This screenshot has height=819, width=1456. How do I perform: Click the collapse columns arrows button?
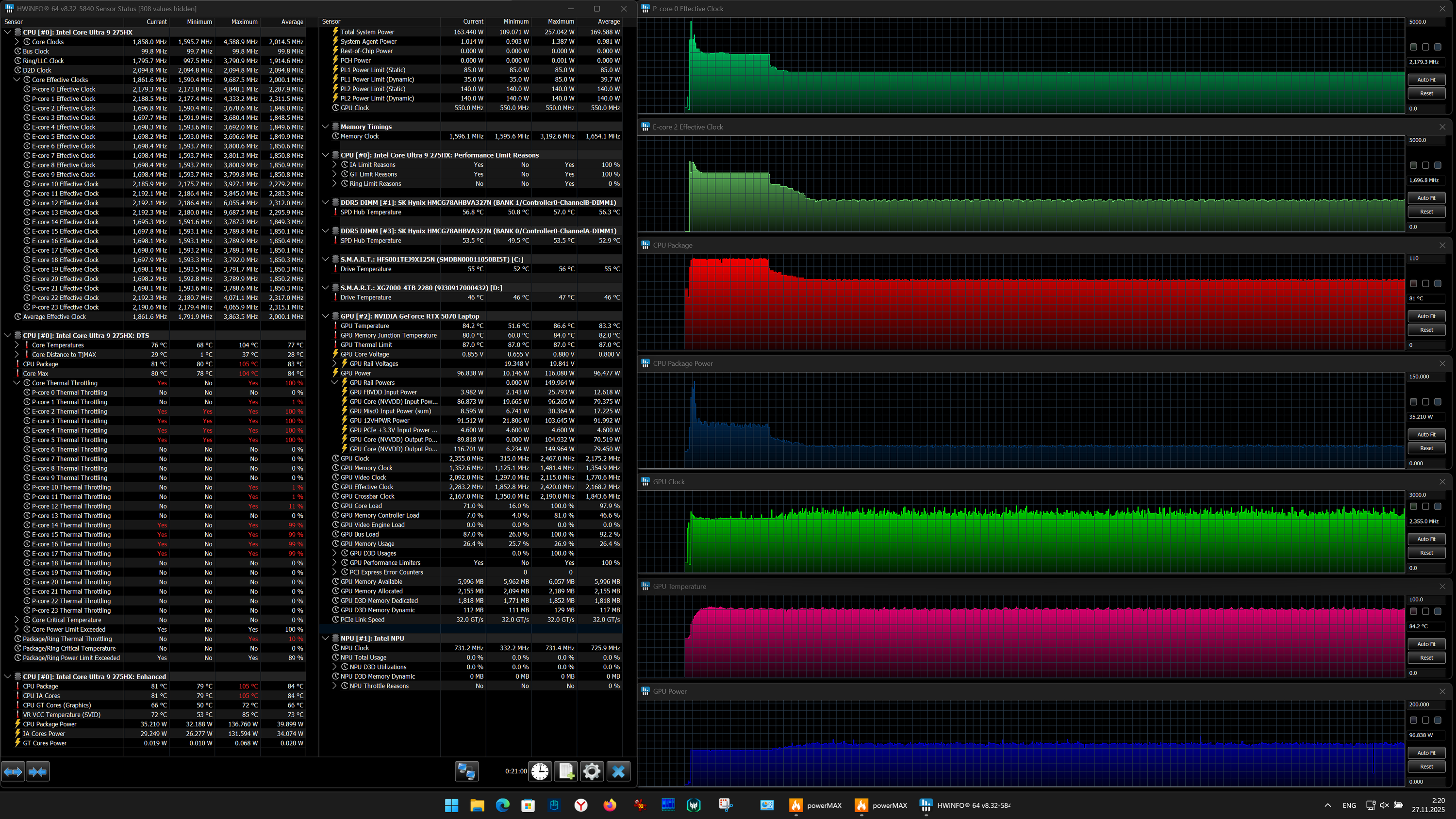pos(38,771)
